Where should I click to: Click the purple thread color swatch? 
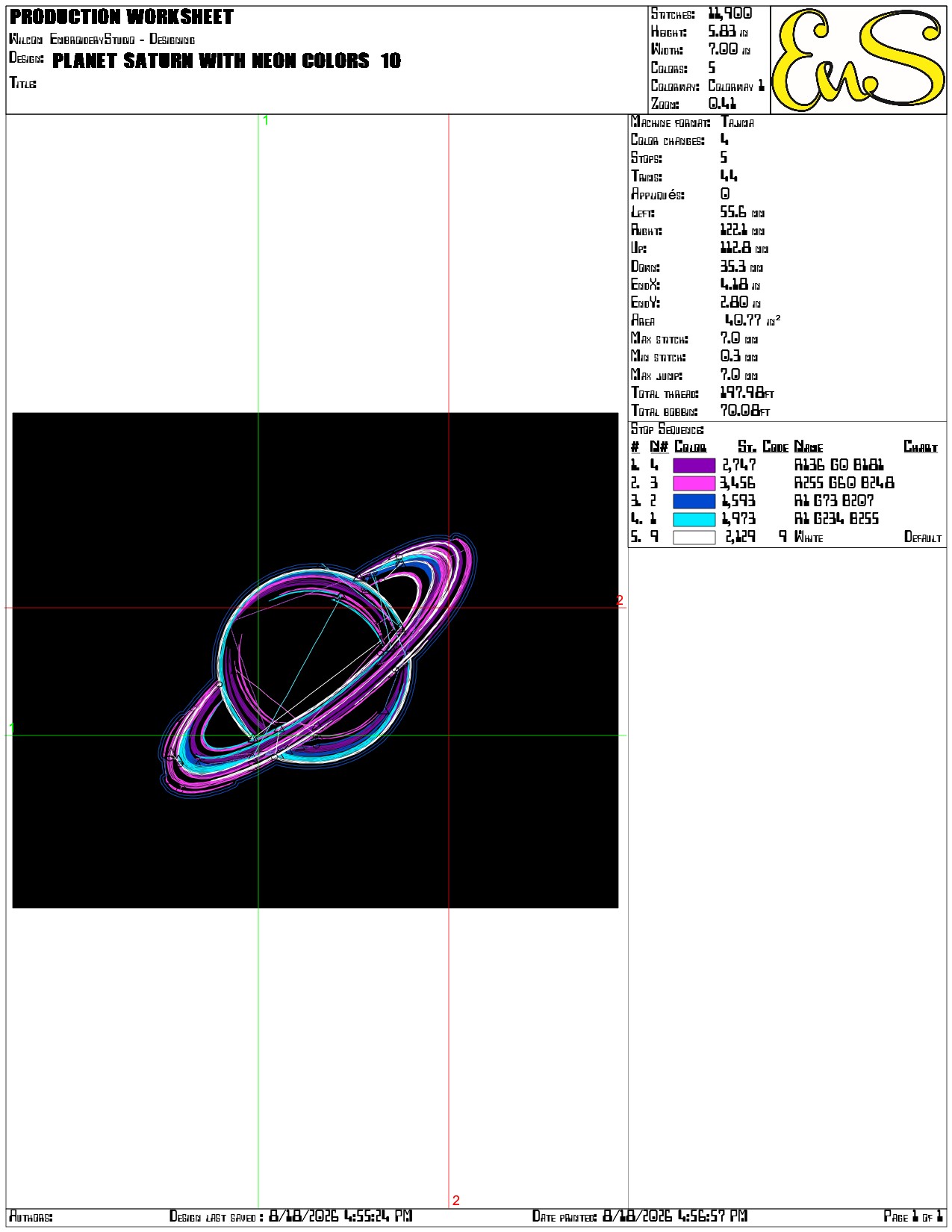point(694,465)
